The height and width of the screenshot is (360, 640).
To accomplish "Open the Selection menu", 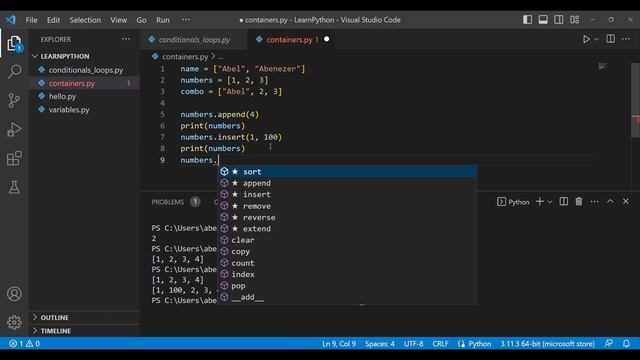I will tap(85, 20).
